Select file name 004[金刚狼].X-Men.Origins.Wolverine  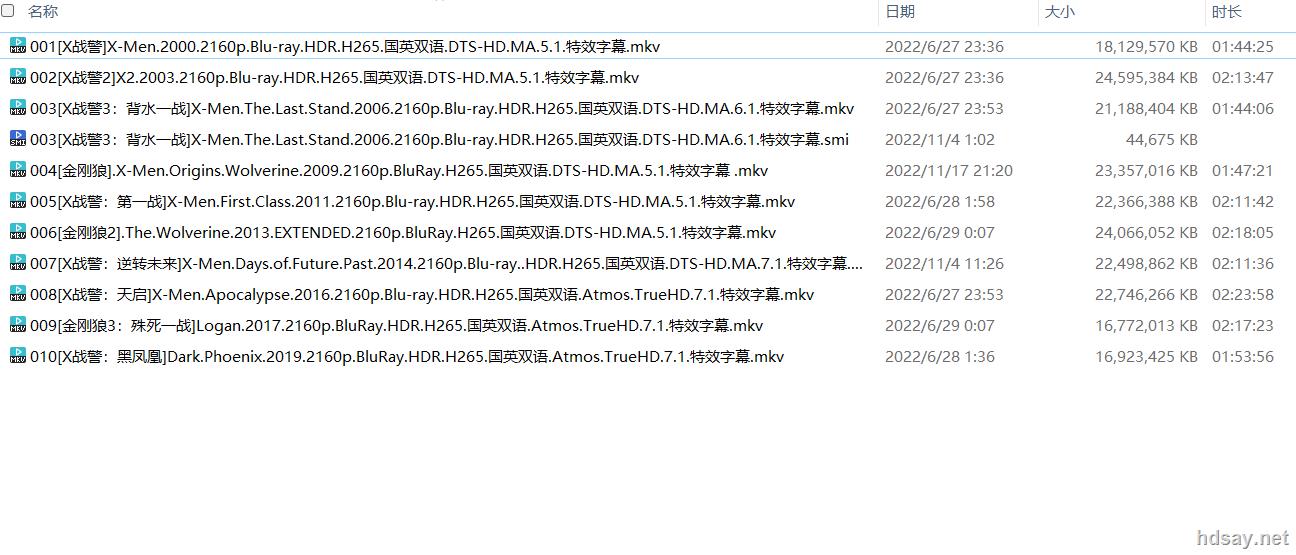click(399, 171)
